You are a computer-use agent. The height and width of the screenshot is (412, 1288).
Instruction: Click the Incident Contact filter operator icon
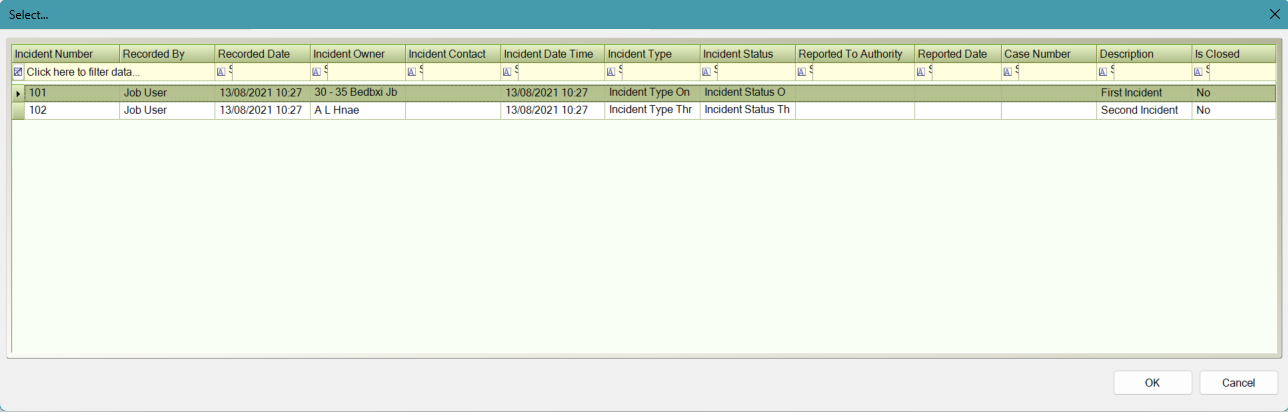click(x=411, y=72)
